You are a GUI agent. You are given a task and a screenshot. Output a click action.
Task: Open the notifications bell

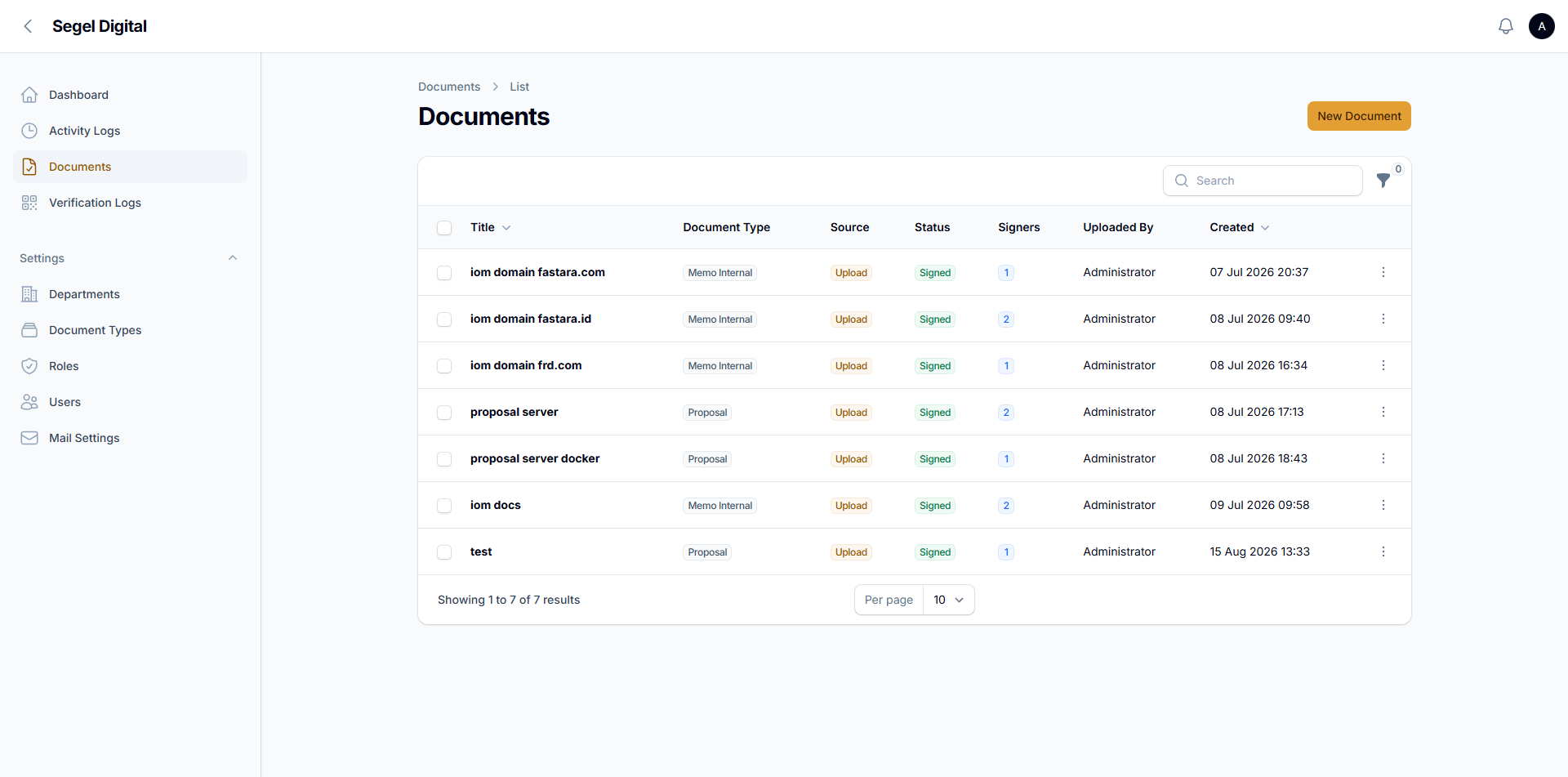click(1506, 26)
